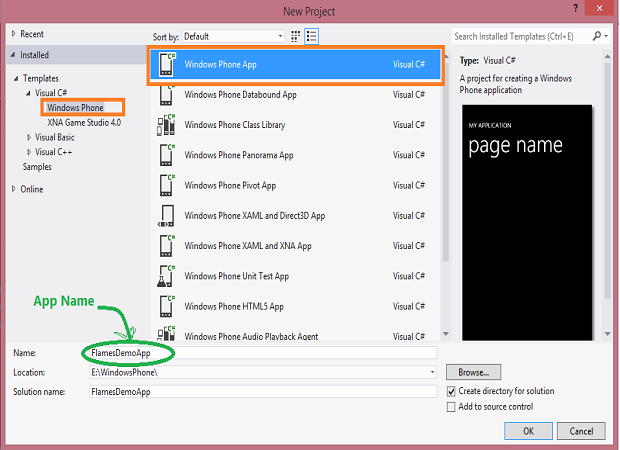The width and height of the screenshot is (620, 450).
Task: Collapse the Installed section
Action: pyautogui.click(x=13, y=55)
